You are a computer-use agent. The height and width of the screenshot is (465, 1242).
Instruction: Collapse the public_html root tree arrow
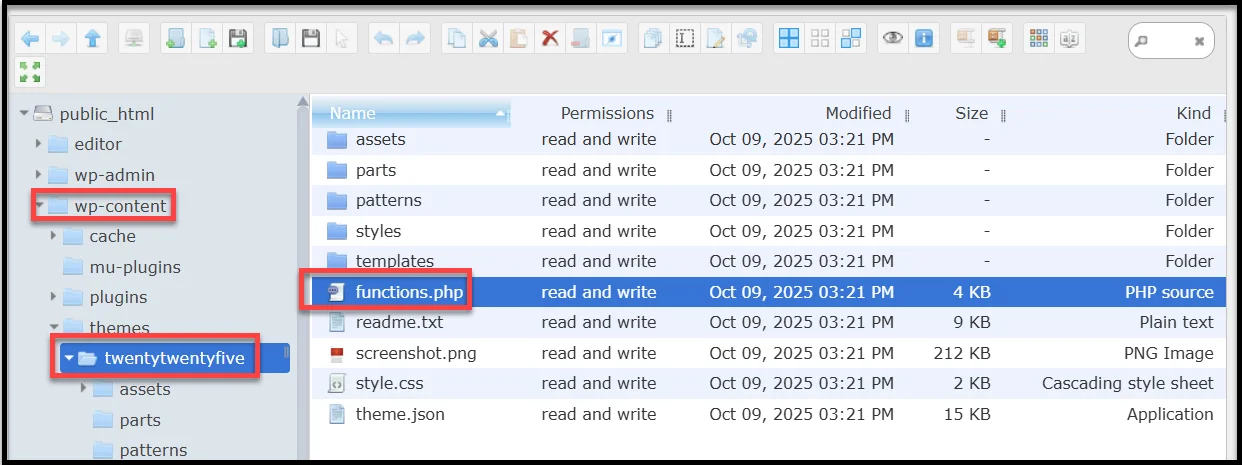24,114
